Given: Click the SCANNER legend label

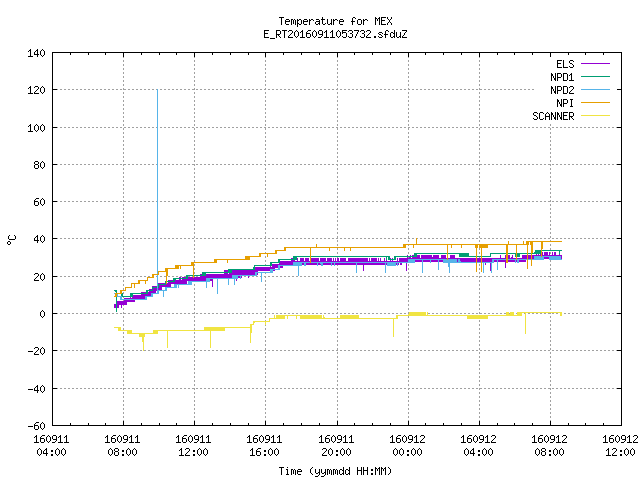Looking at the screenshot, I should coord(553,116).
